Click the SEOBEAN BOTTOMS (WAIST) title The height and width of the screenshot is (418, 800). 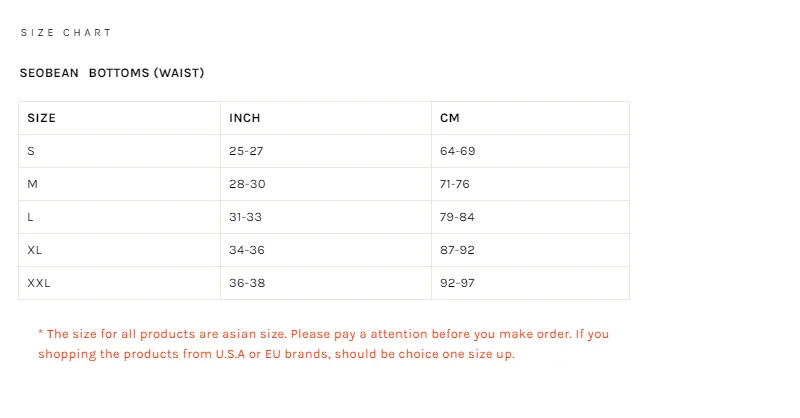[x=112, y=73]
